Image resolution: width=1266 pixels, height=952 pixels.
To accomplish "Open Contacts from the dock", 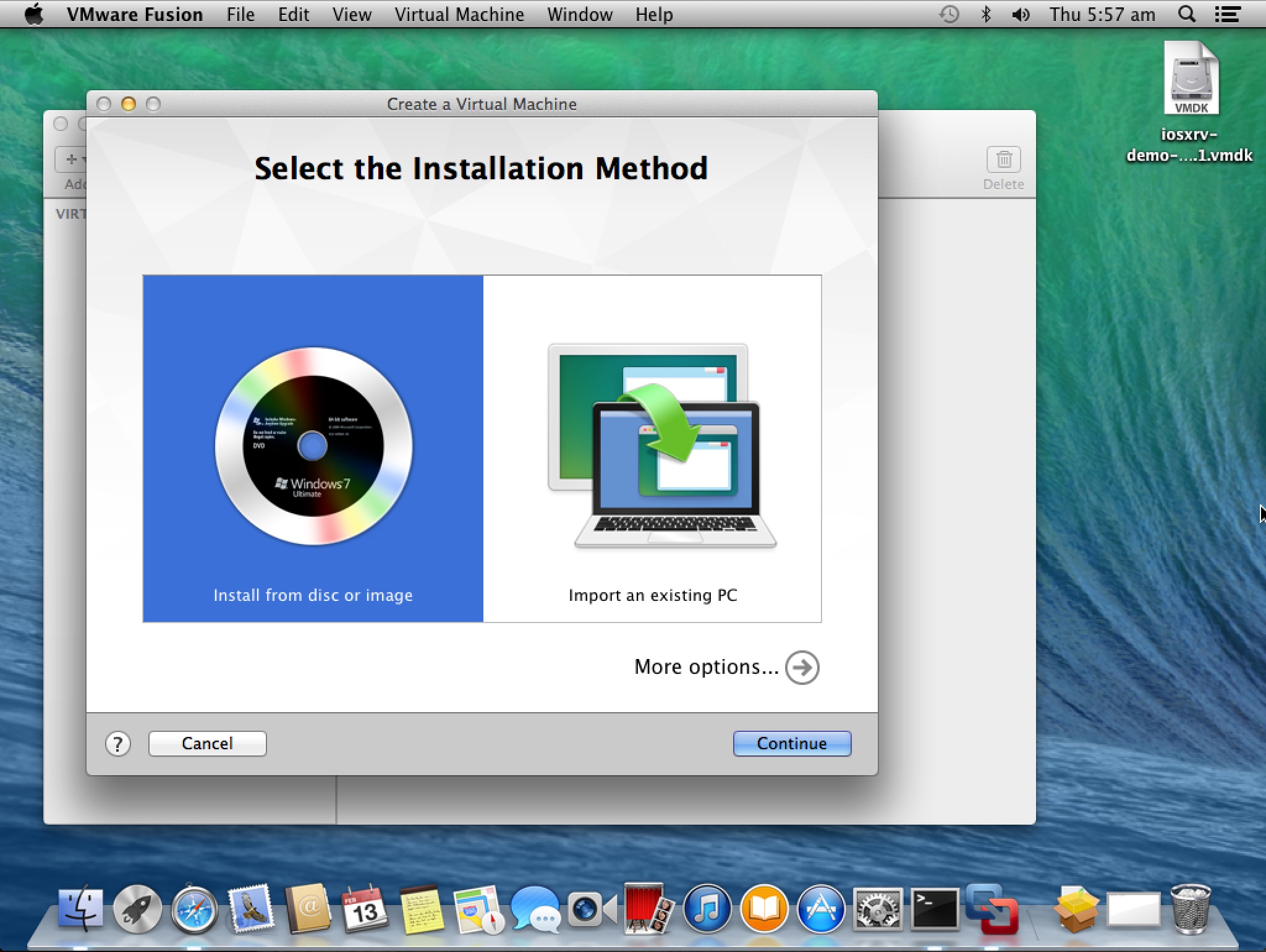I will (308, 909).
